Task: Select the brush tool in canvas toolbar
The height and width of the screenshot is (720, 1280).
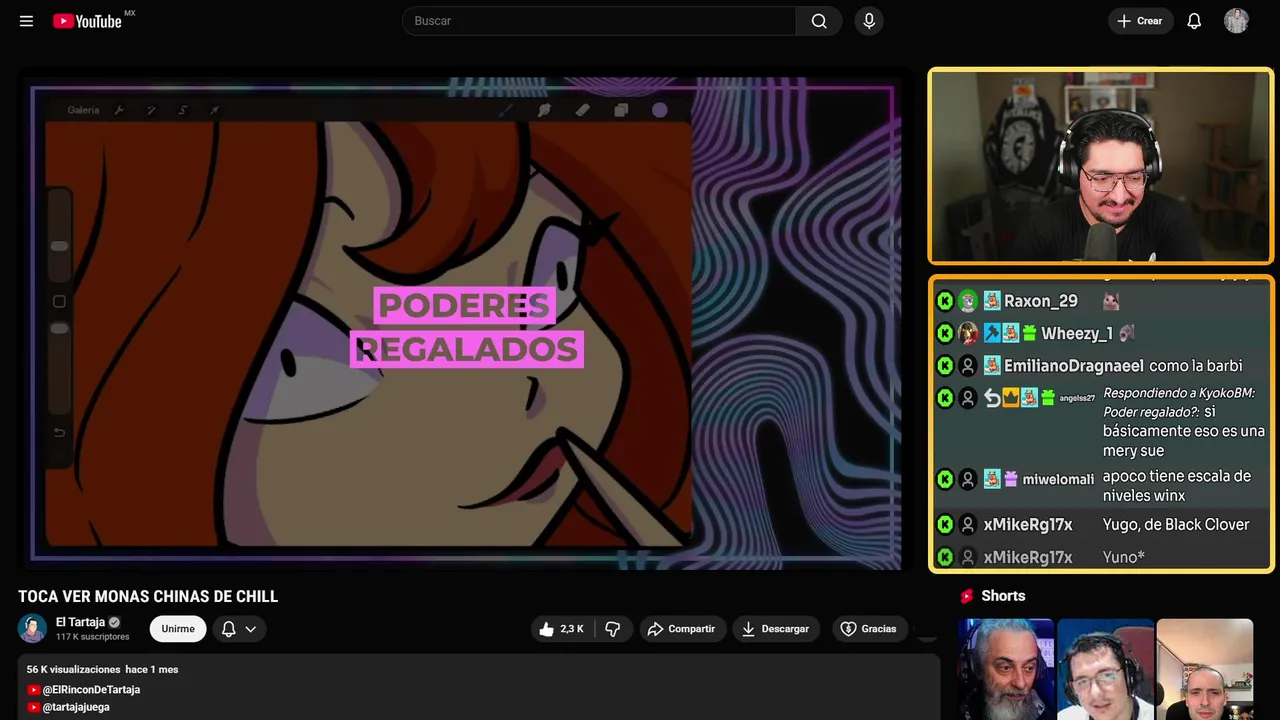Action: [506, 110]
